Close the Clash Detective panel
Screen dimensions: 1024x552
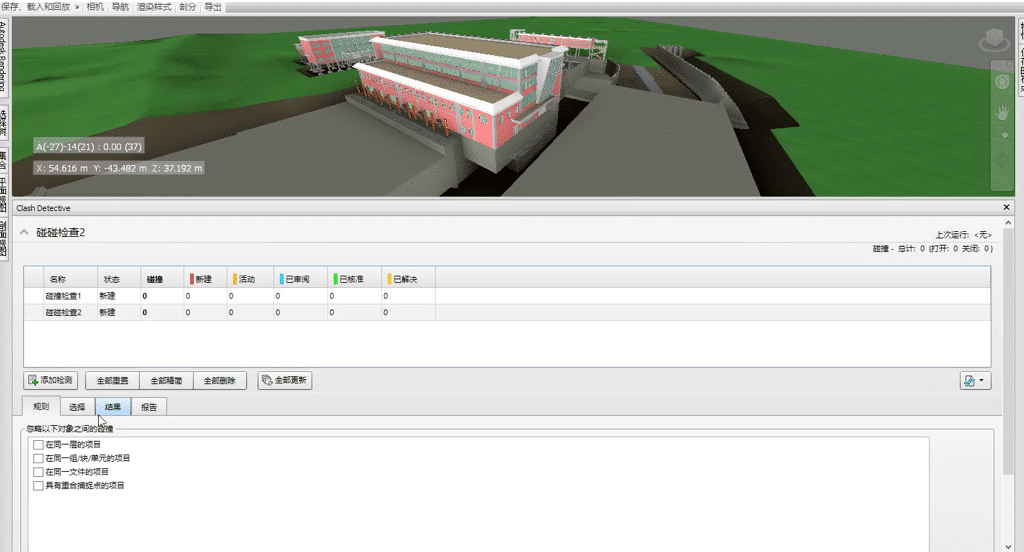pyautogui.click(x=1006, y=207)
